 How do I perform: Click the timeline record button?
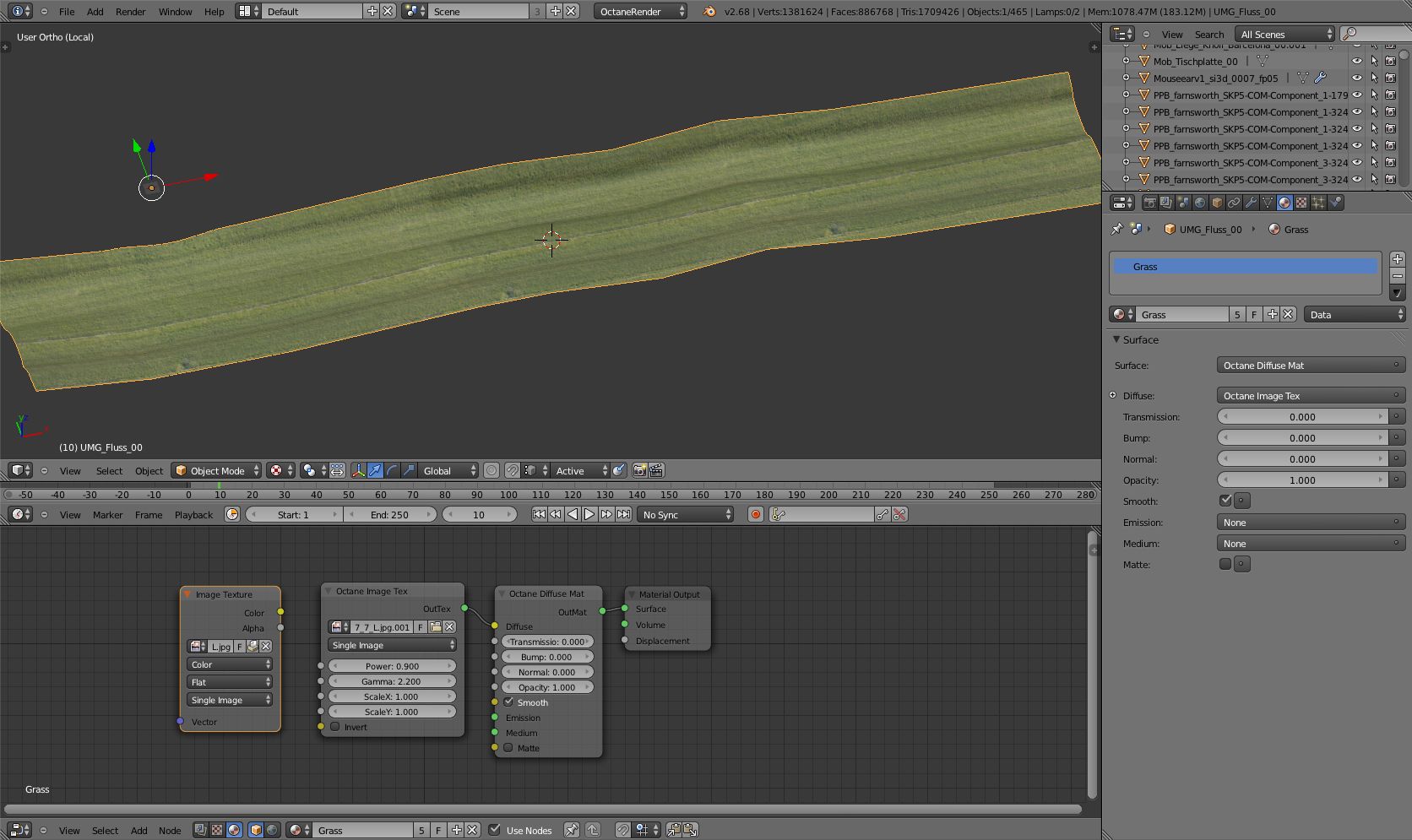click(x=756, y=514)
